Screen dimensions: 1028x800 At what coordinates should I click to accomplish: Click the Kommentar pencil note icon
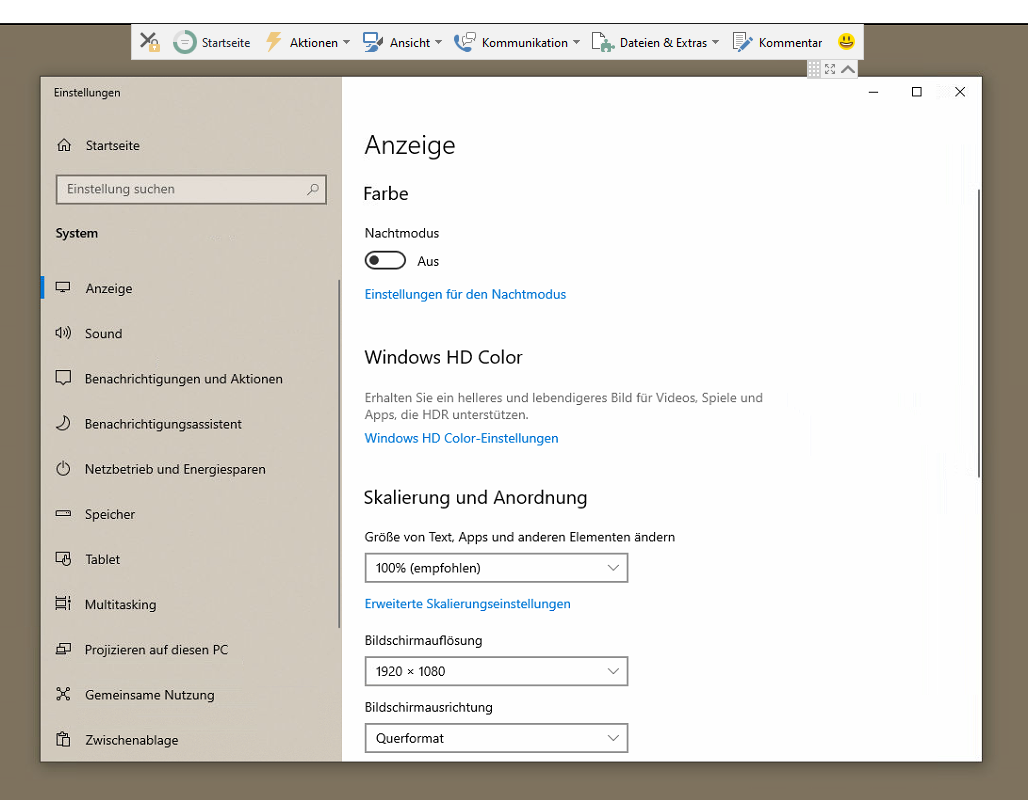[741, 42]
